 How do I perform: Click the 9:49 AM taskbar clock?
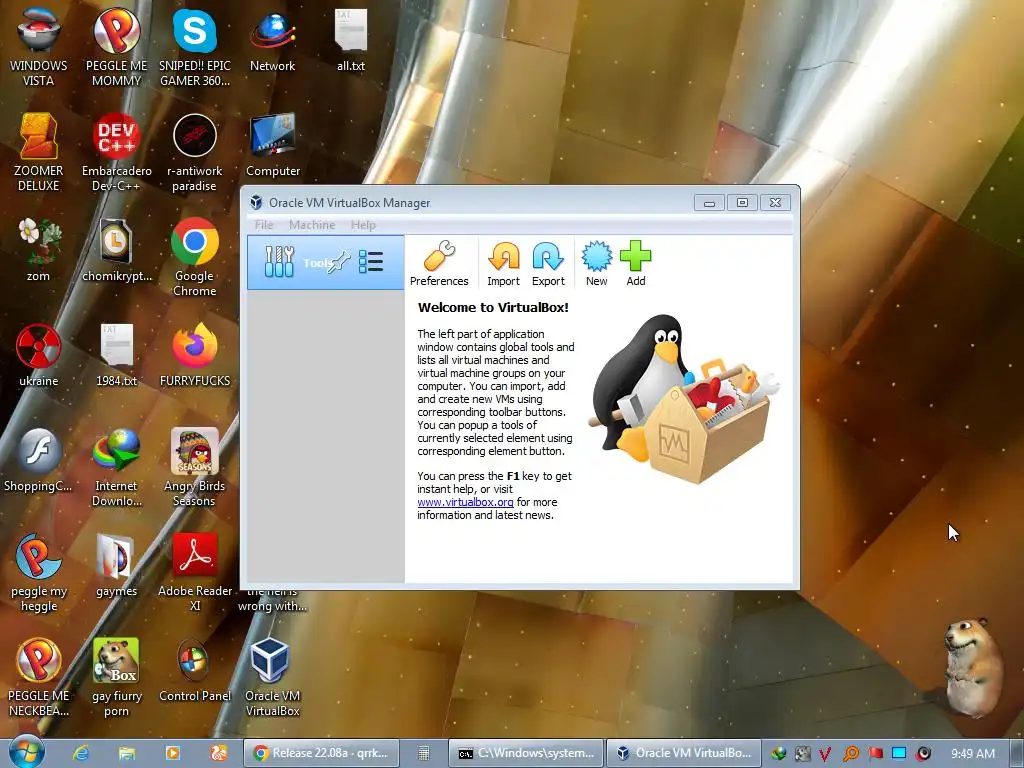972,754
